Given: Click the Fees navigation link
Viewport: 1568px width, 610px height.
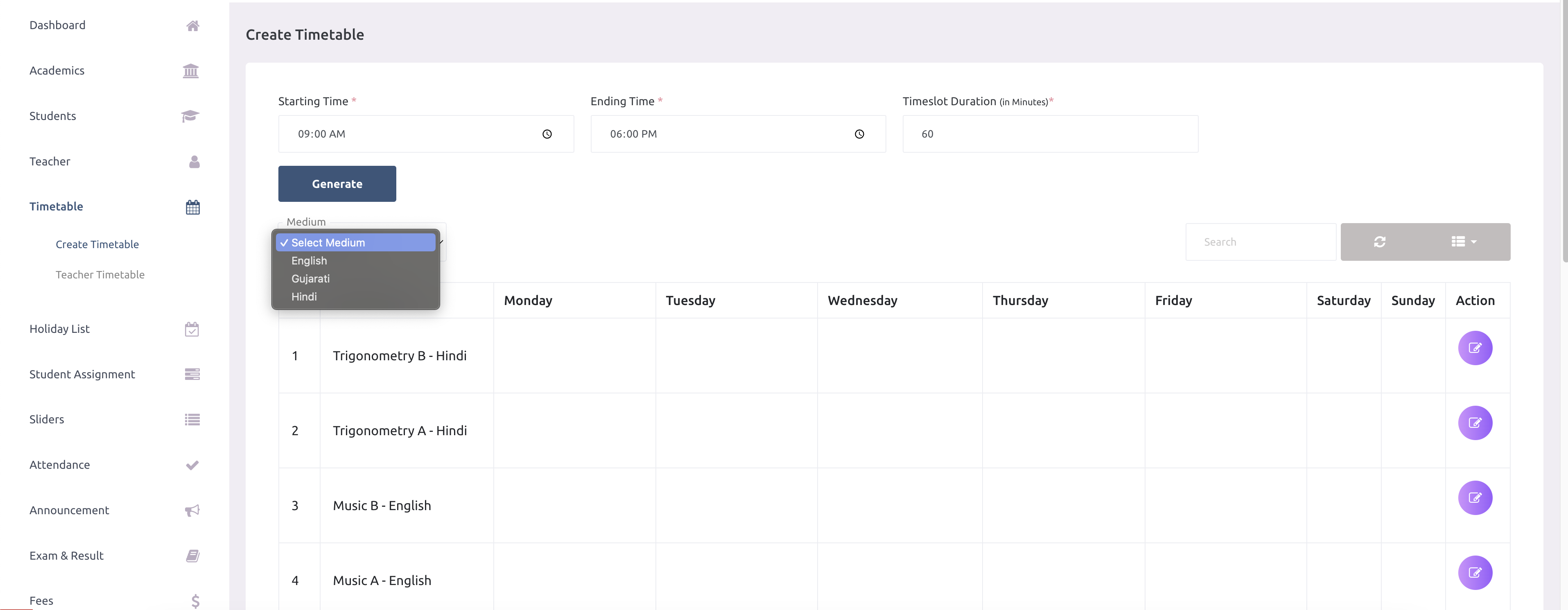Looking at the screenshot, I should 40,600.
